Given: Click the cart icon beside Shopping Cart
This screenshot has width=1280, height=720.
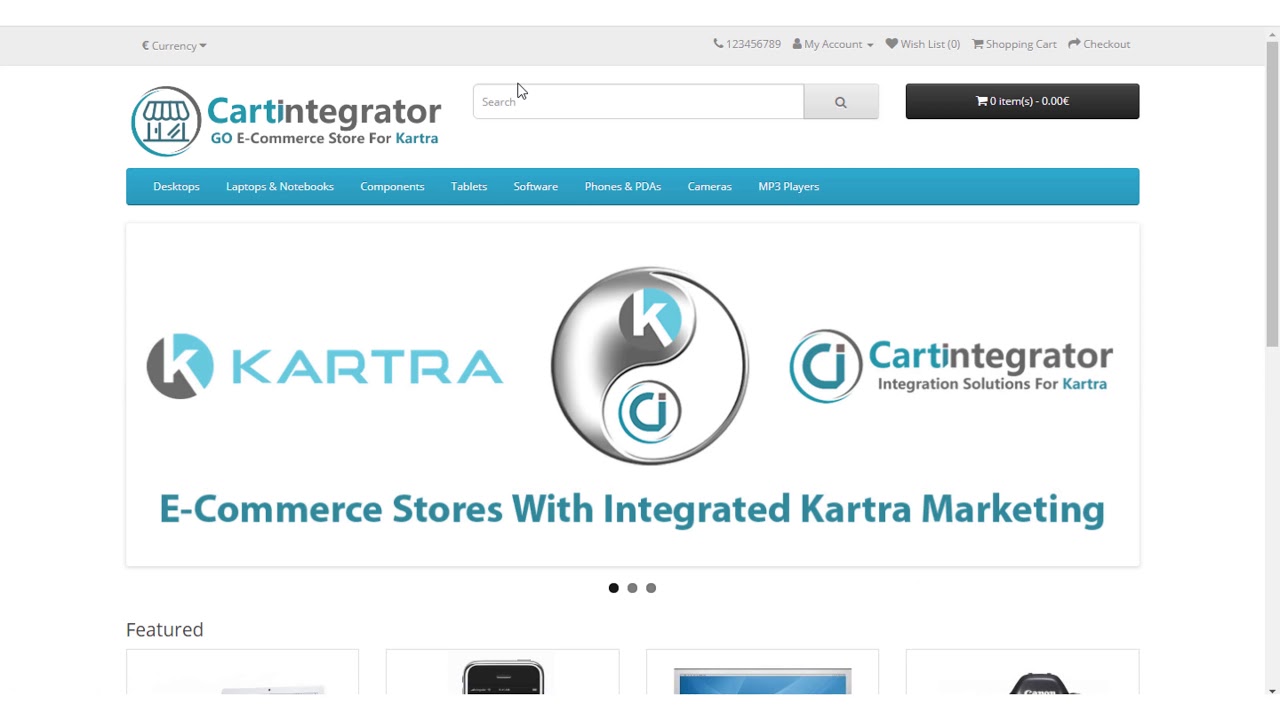Looking at the screenshot, I should click(978, 44).
